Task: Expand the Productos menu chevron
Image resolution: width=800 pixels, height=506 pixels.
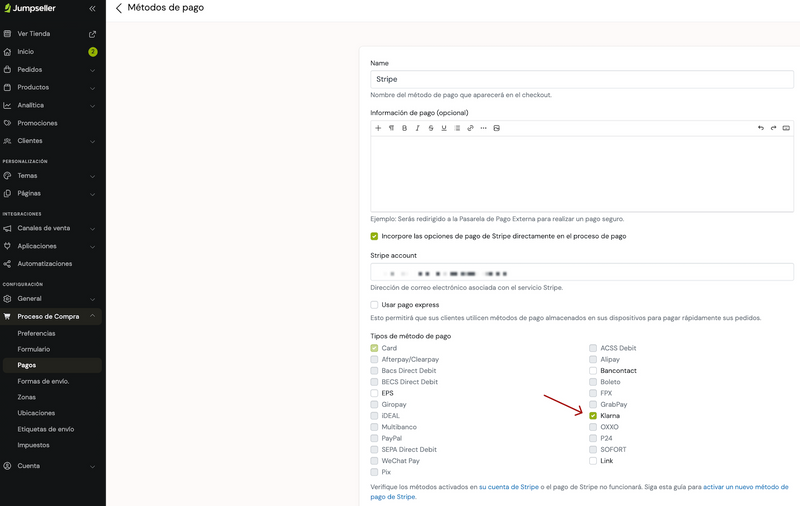Action: point(92,88)
